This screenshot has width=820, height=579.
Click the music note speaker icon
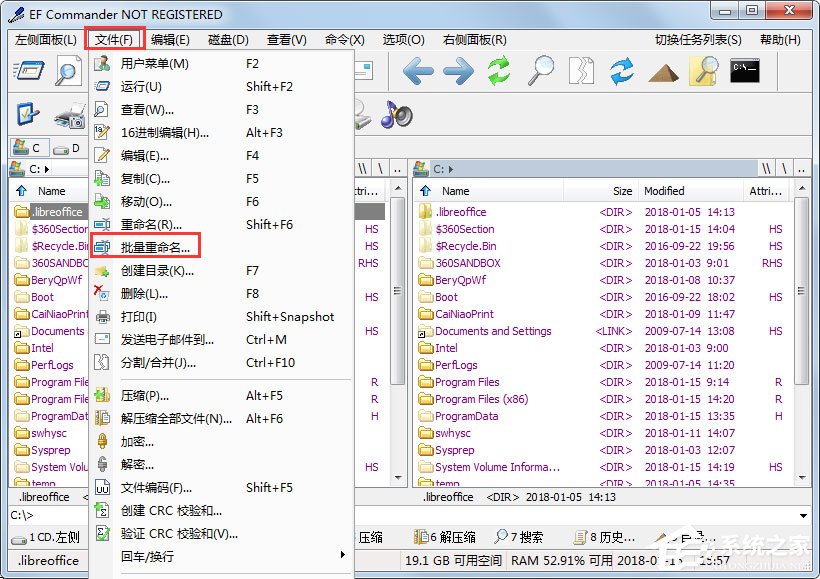click(x=396, y=114)
